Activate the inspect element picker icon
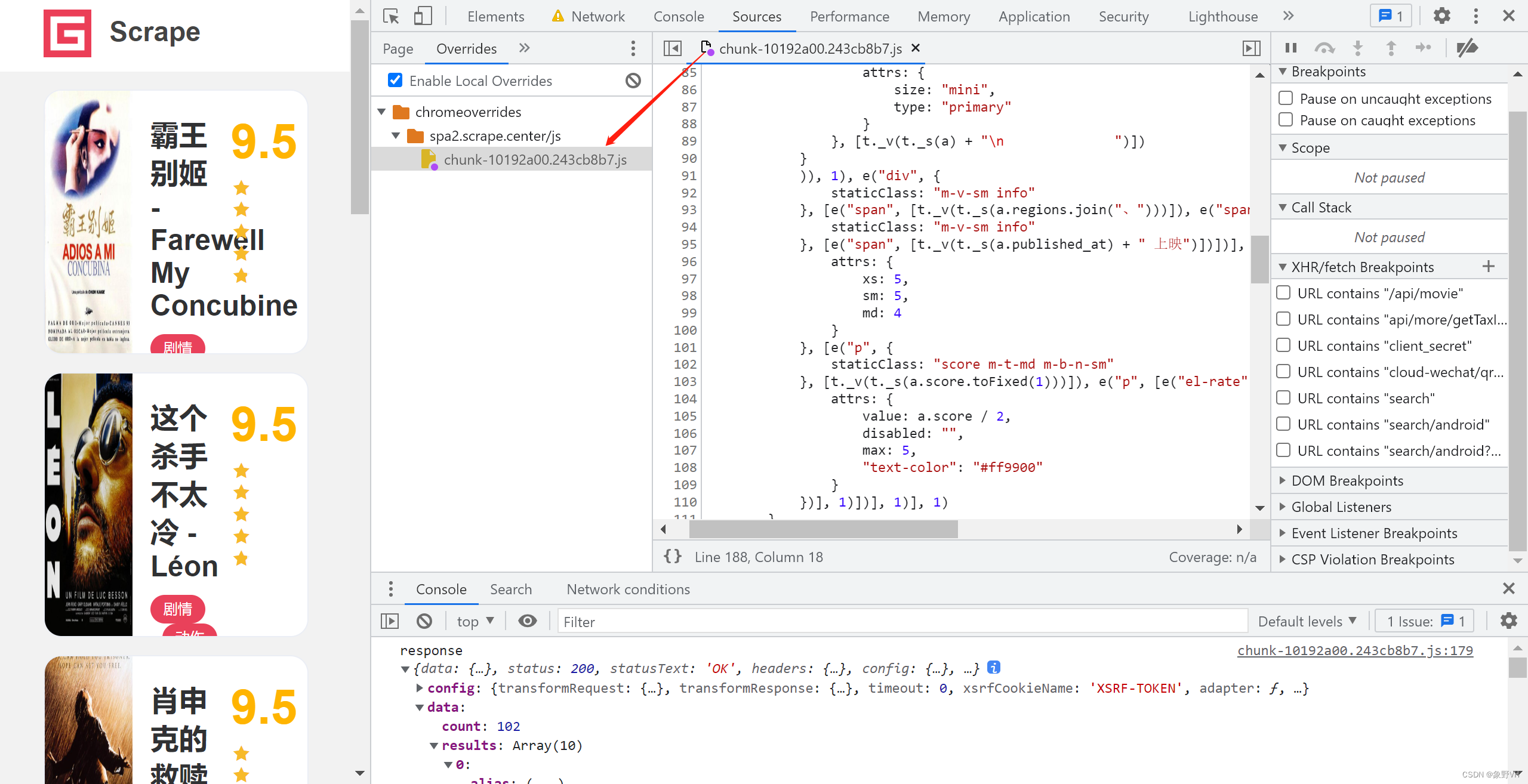The image size is (1528, 784). pyautogui.click(x=391, y=16)
